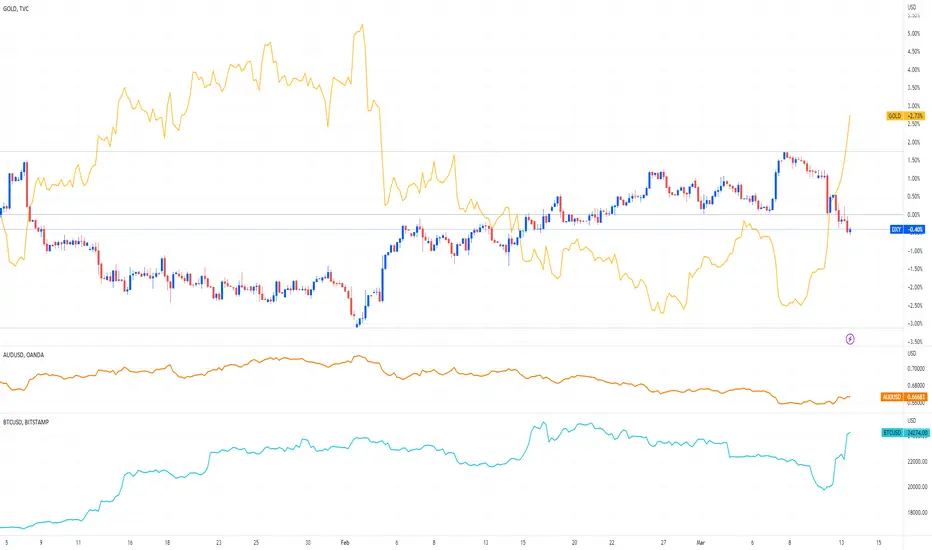Click the 22000.00 level on BTCUSD axis
The width and height of the screenshot is (932, 550).
click(x=917, y=461)
